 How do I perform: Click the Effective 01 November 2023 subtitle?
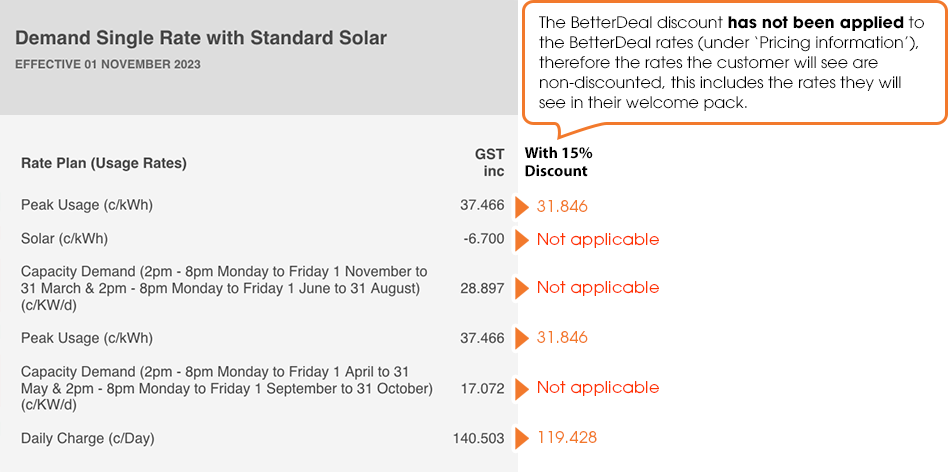pos(108,65)
